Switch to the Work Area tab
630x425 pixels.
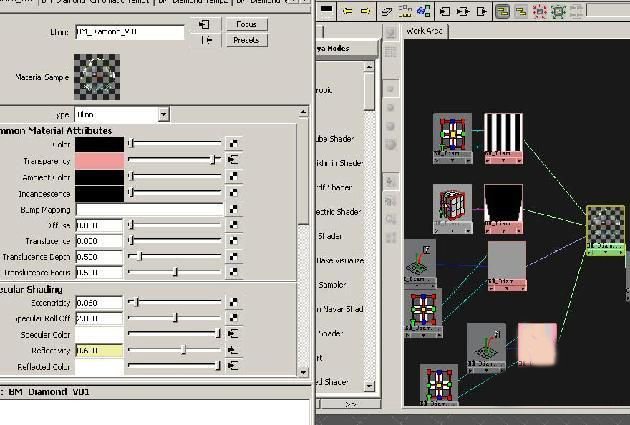(424, 31)
